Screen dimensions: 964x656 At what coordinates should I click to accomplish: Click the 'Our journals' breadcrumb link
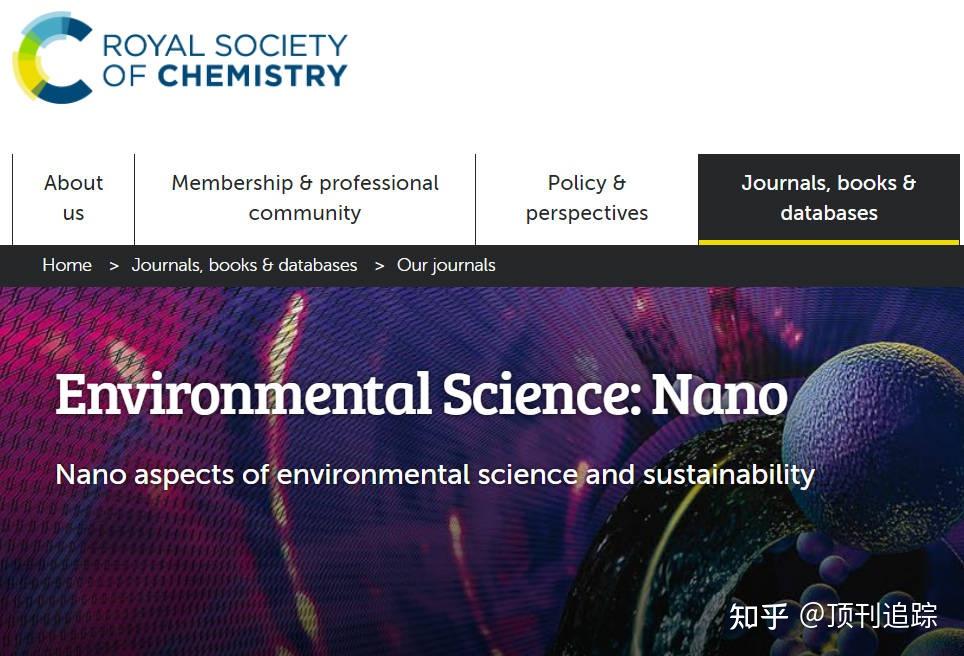pyautogui.click(x=446, y=265)
